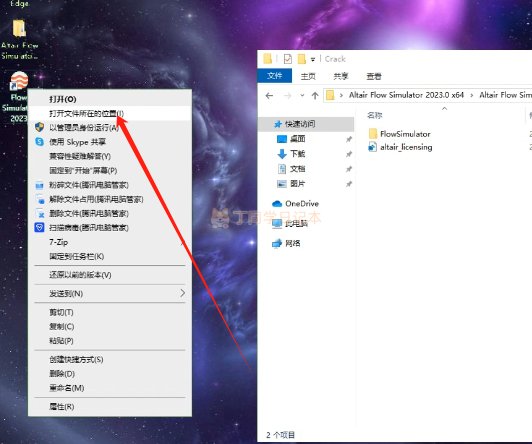Viewport: 532px width, 444px height.
Task: Select 桌面 in the navigation pane
Action: coord(298,139)
